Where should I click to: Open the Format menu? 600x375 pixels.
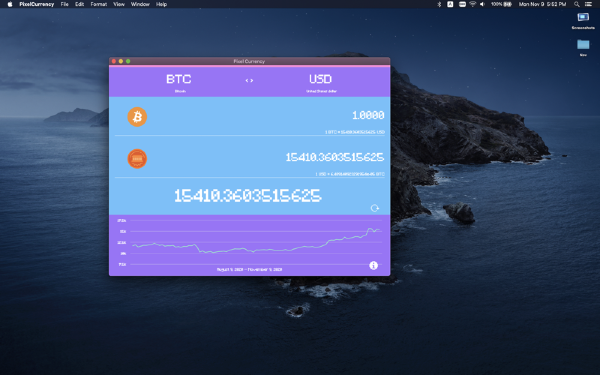pos(99,4)
